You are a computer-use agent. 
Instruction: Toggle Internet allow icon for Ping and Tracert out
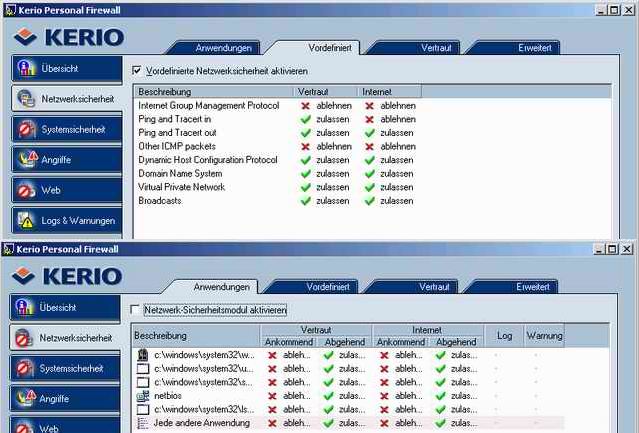370,133
